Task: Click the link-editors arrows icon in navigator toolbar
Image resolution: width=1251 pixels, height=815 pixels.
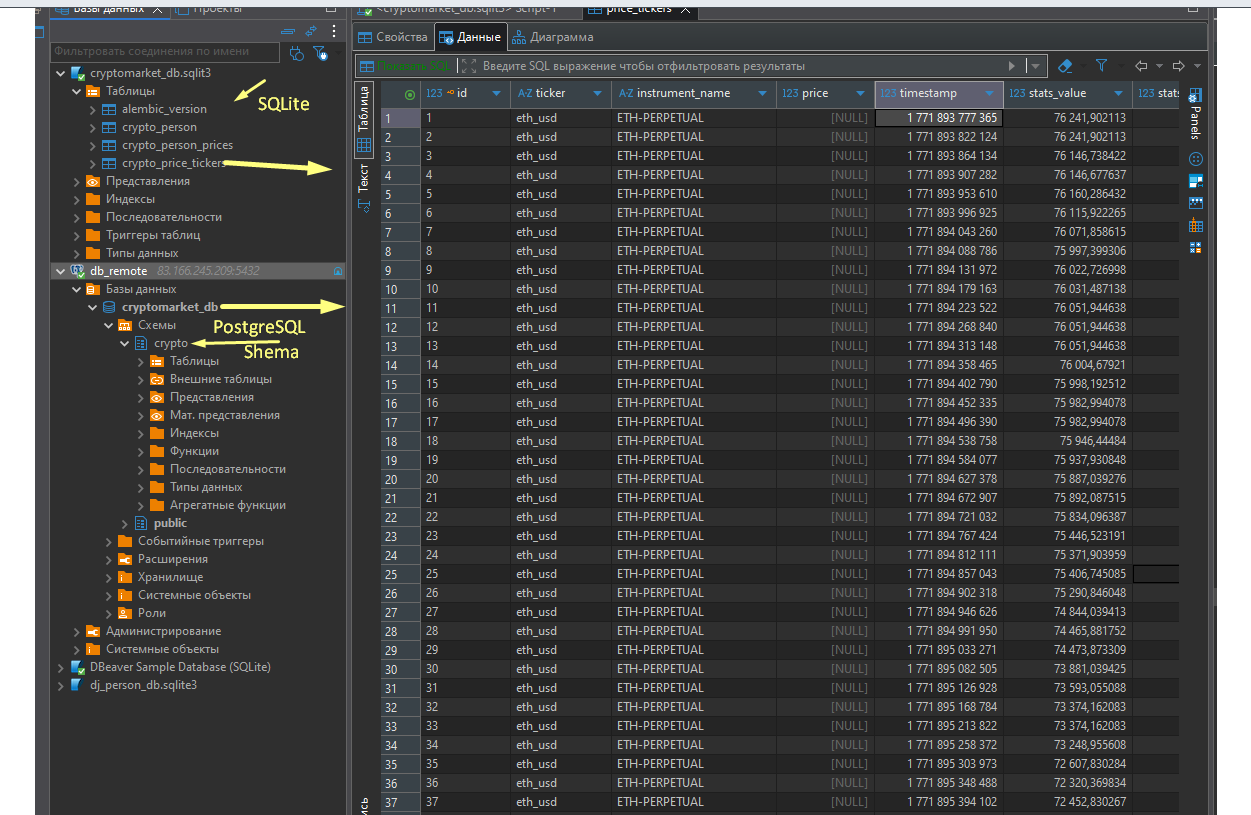Action: pyautogui.click(x=310, y=31)
